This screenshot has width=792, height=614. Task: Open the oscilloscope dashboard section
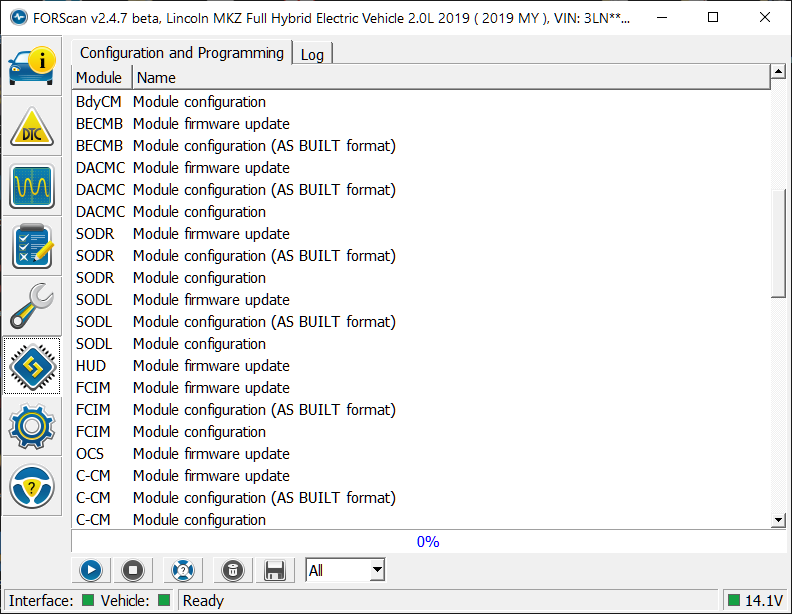[x=32, y=186]
